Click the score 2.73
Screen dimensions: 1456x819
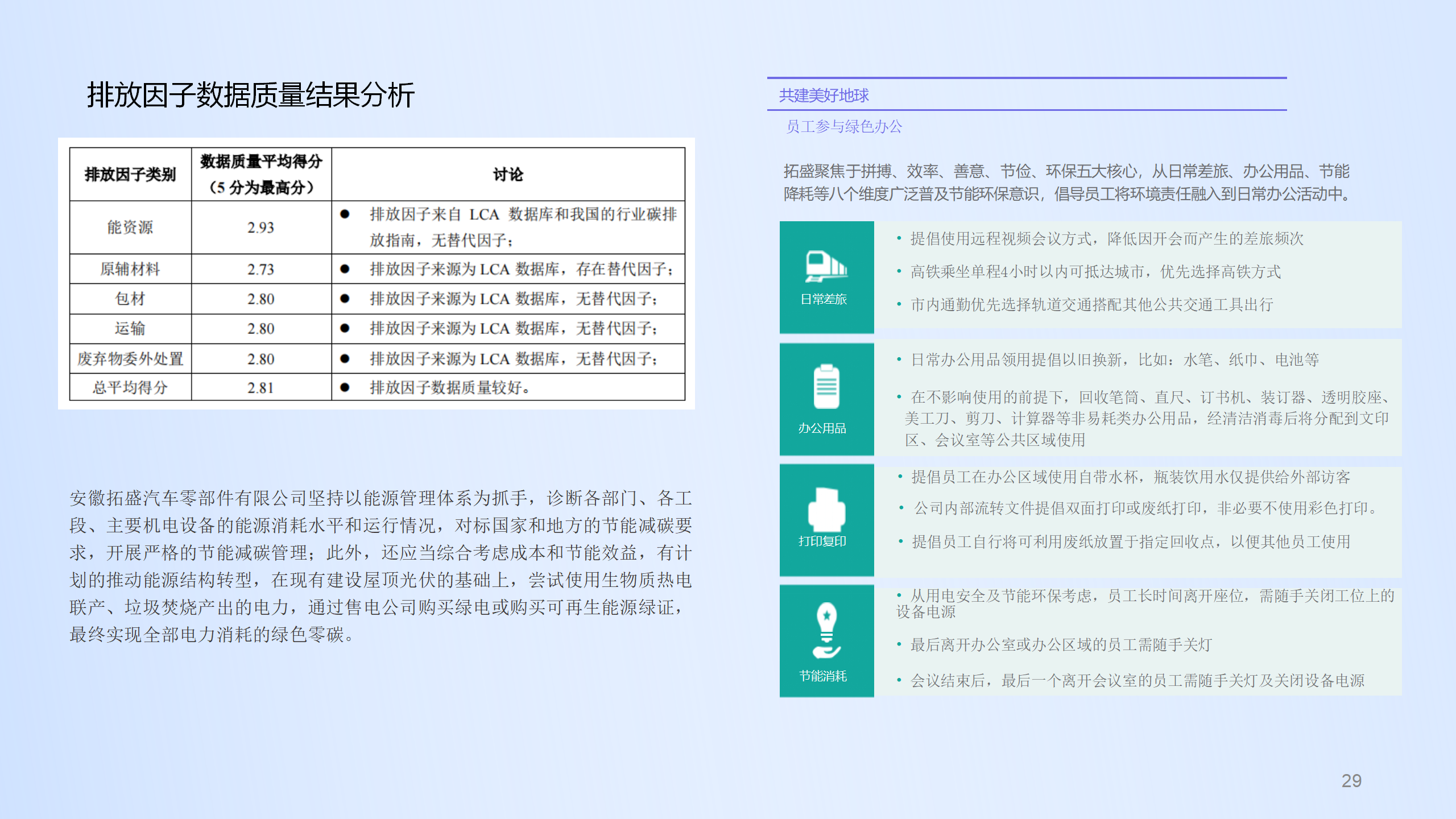[x=260, y=270]
